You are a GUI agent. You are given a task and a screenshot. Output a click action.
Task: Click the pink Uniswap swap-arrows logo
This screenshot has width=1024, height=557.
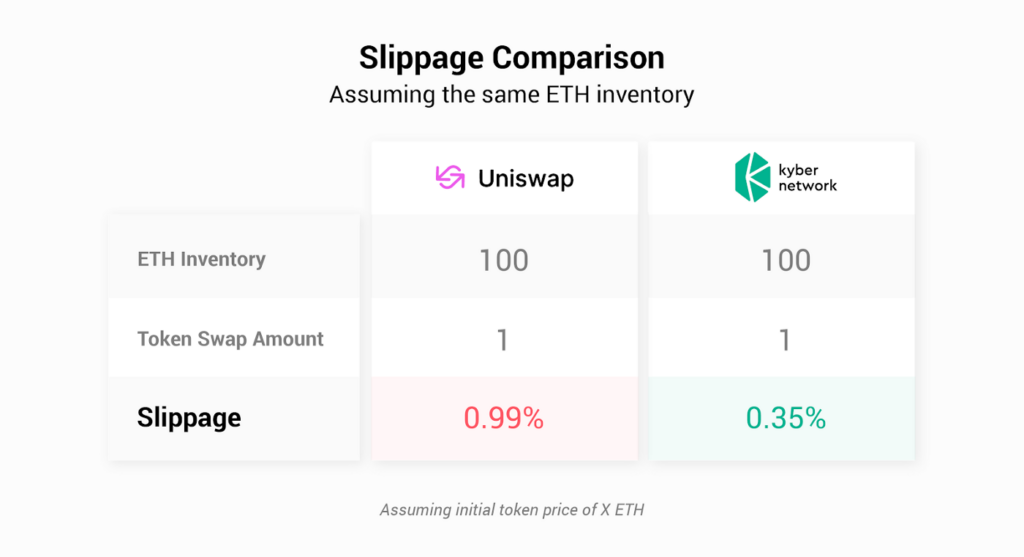coord(450,178)
